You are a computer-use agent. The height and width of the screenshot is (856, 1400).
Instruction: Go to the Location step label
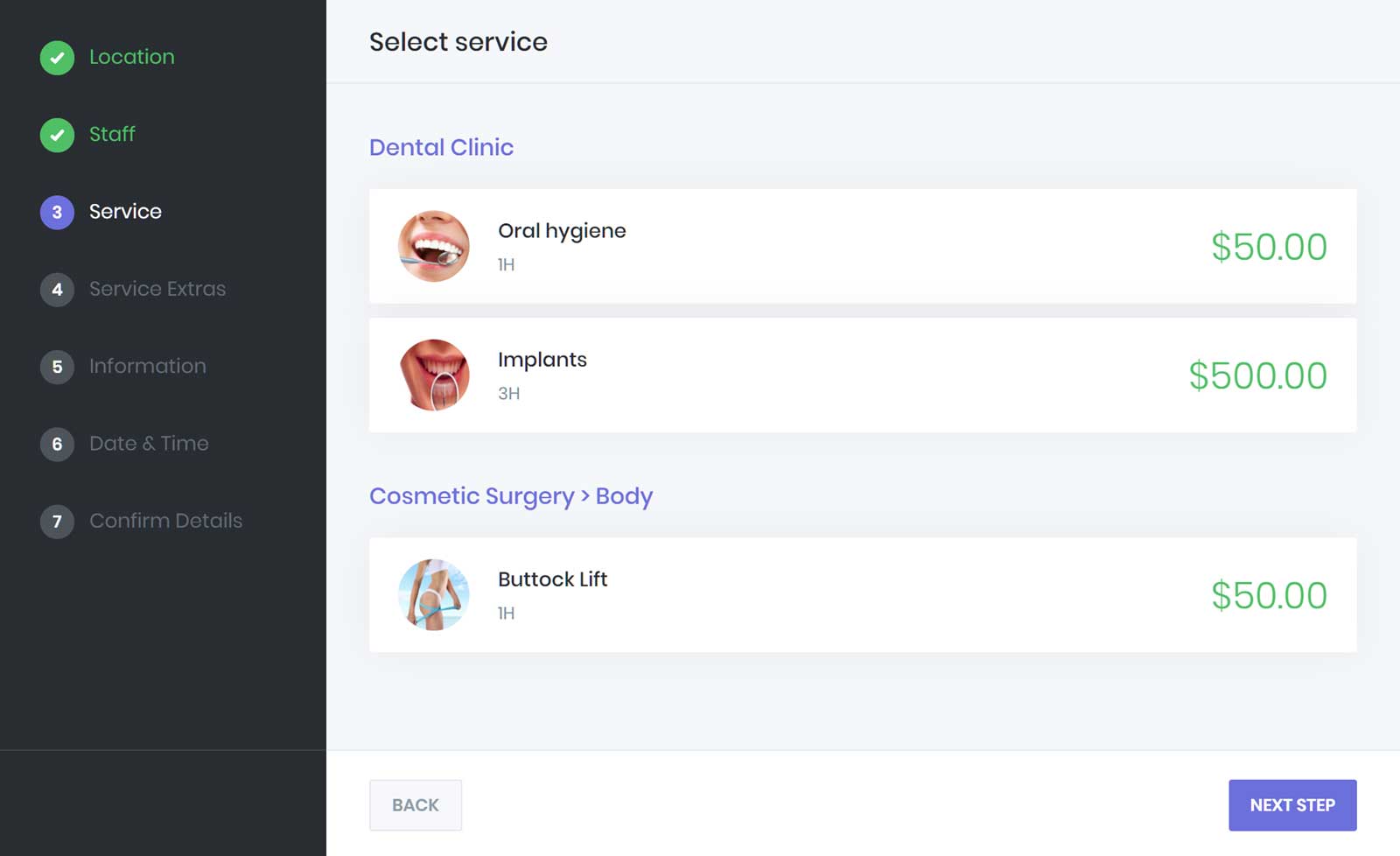point(132,57)
